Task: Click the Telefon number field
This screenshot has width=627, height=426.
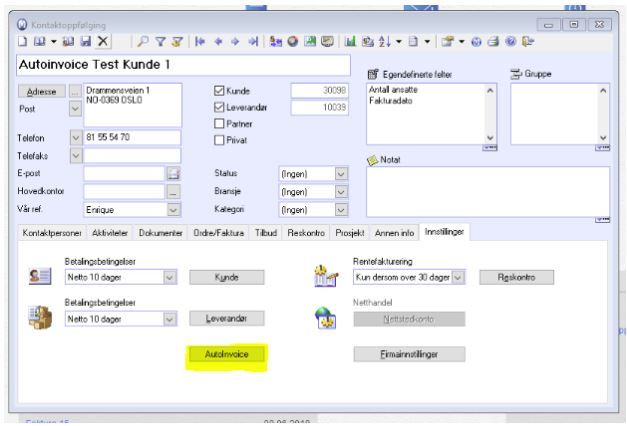Action: 132,137
